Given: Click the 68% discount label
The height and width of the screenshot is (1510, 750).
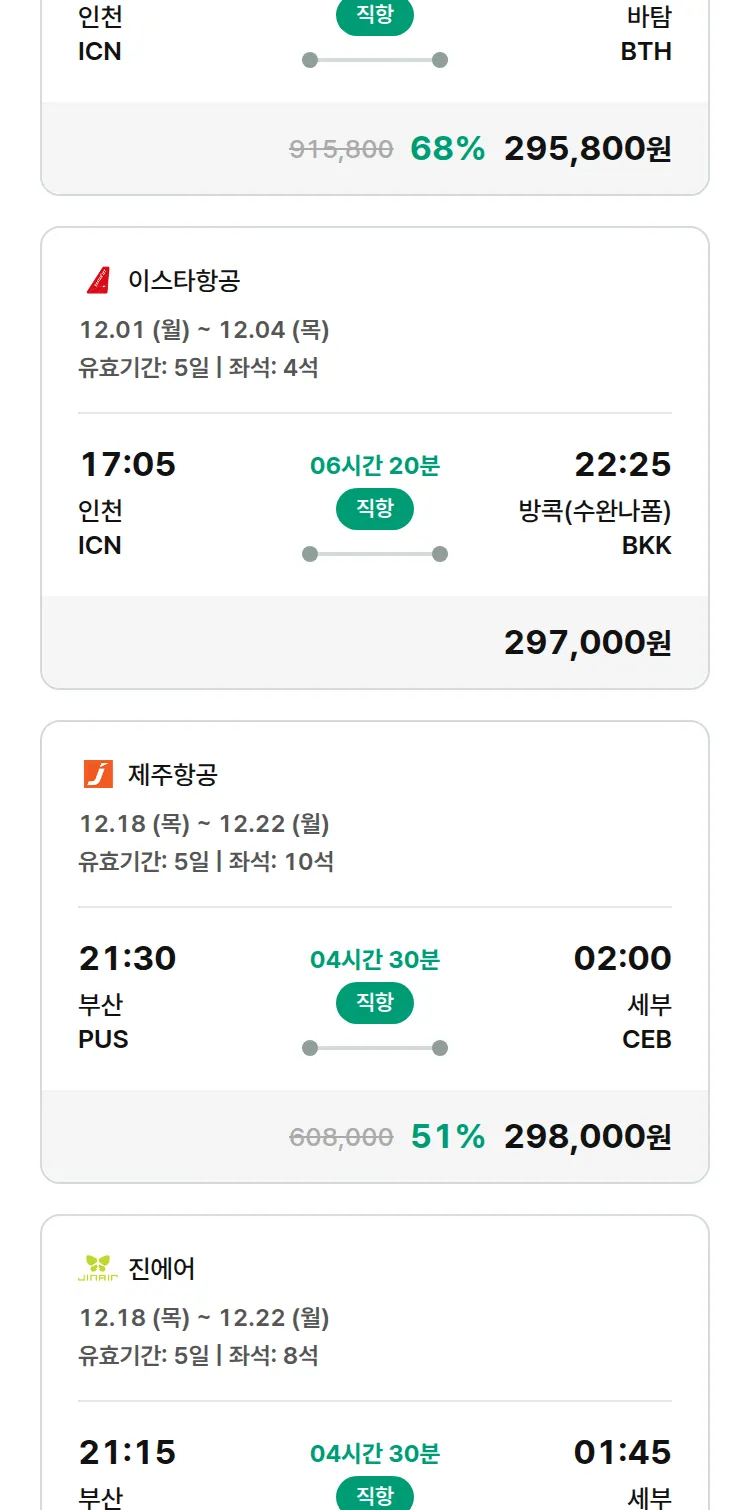Looking at the screenshot, I should [447, 149].
